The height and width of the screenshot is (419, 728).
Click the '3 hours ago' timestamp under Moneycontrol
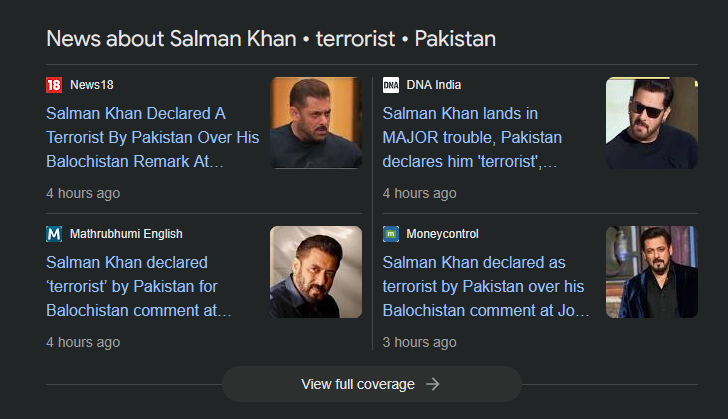tap(419, 342)
